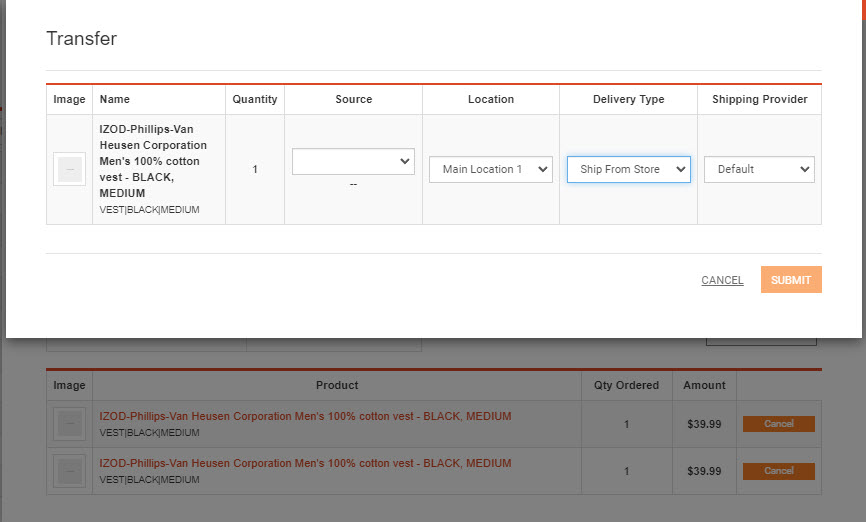866x522 pixels.
Task: Expand the Main Location 1 dropdown
Action: 490,169
